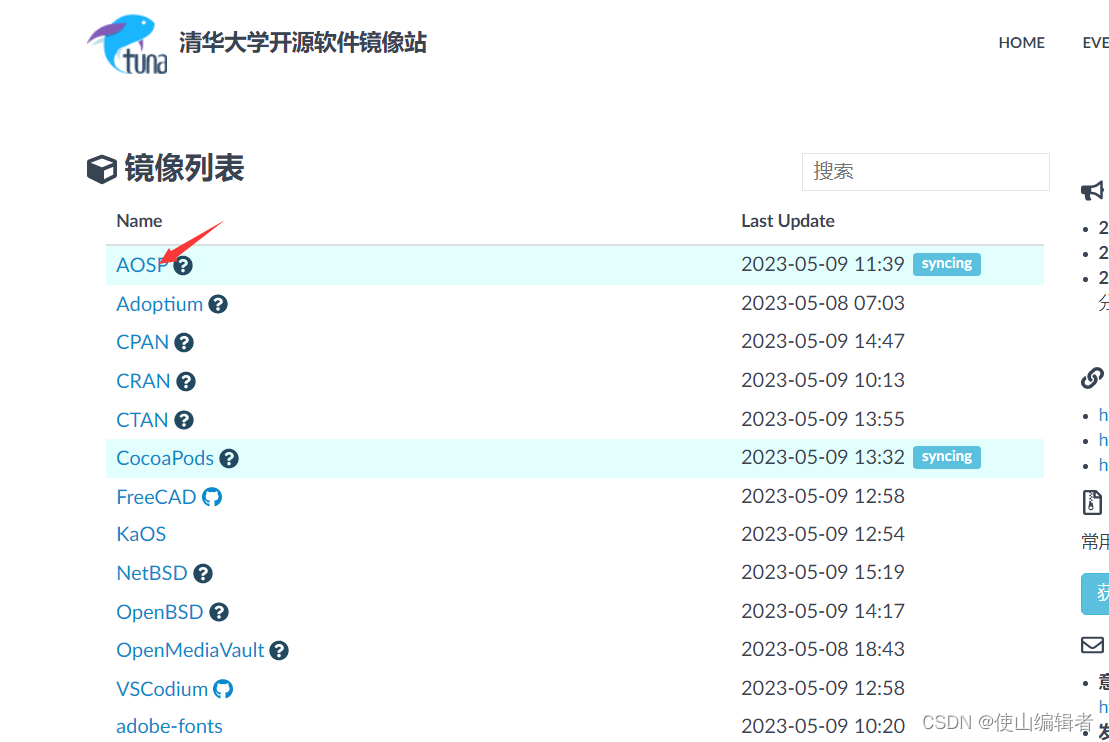1109x742 pixels.
Task: Click the envelope contact icon
Action: [x=1092, y=645]
